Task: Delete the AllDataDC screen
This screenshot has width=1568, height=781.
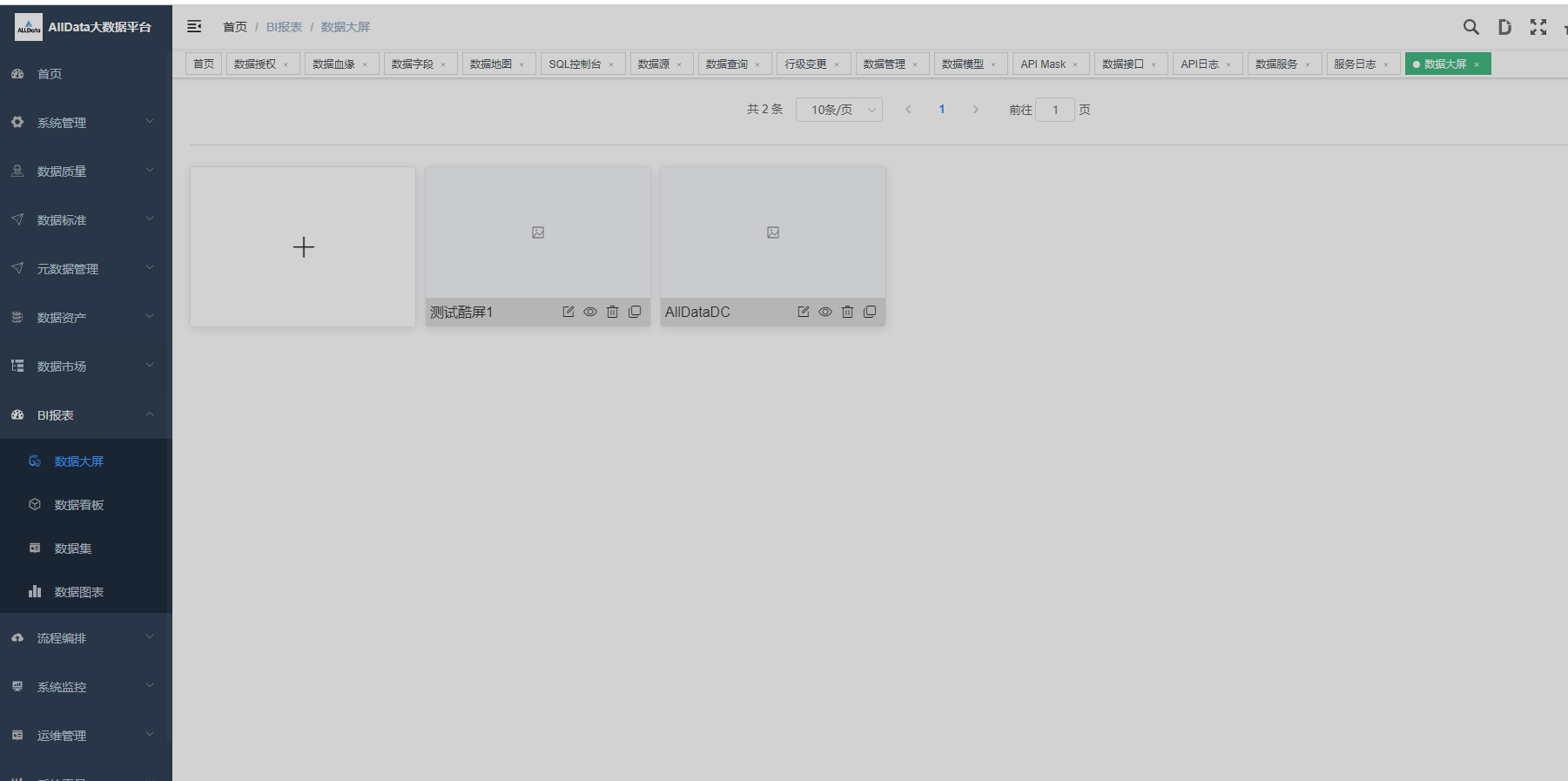Action: [847, 312]
